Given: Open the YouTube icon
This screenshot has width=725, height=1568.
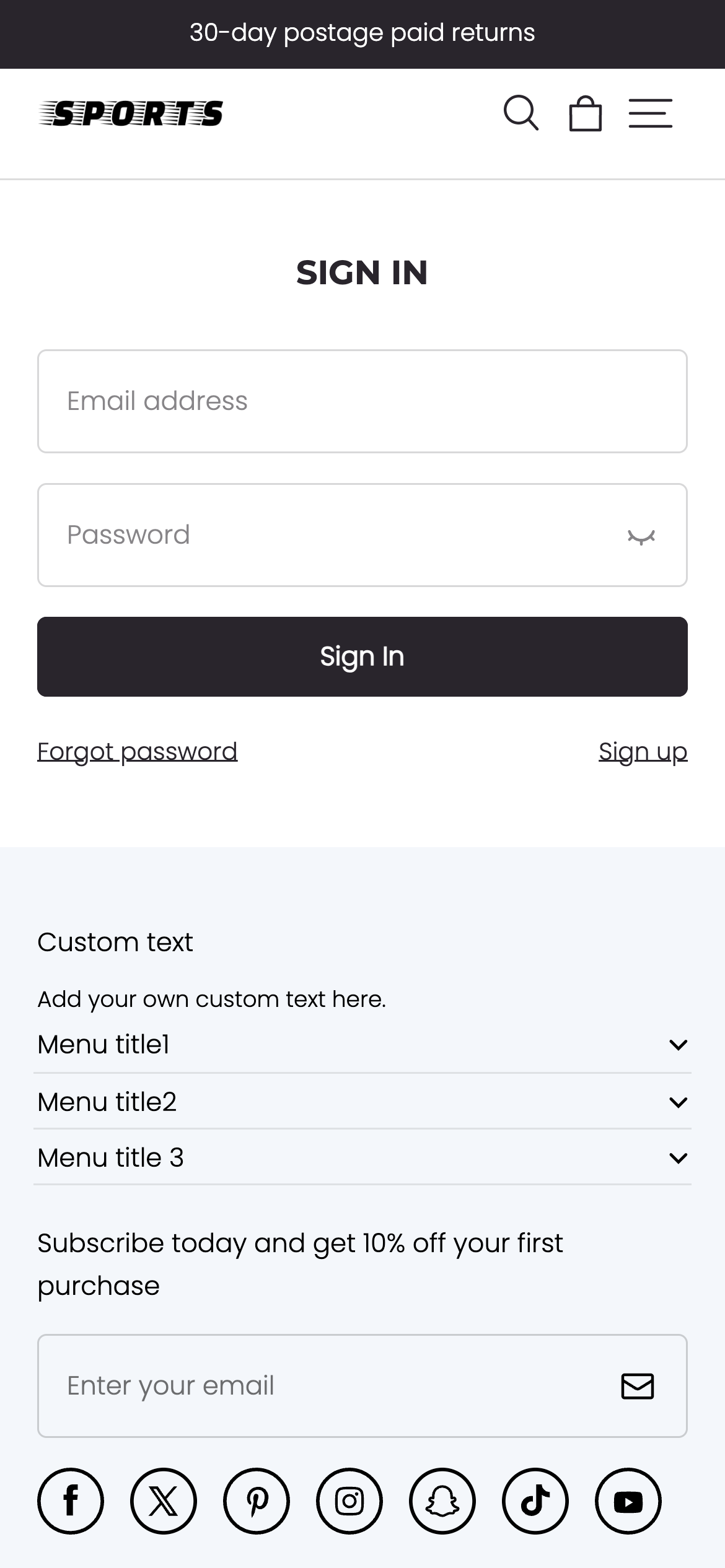Looking at the screenshot, I should point(628,1501).
